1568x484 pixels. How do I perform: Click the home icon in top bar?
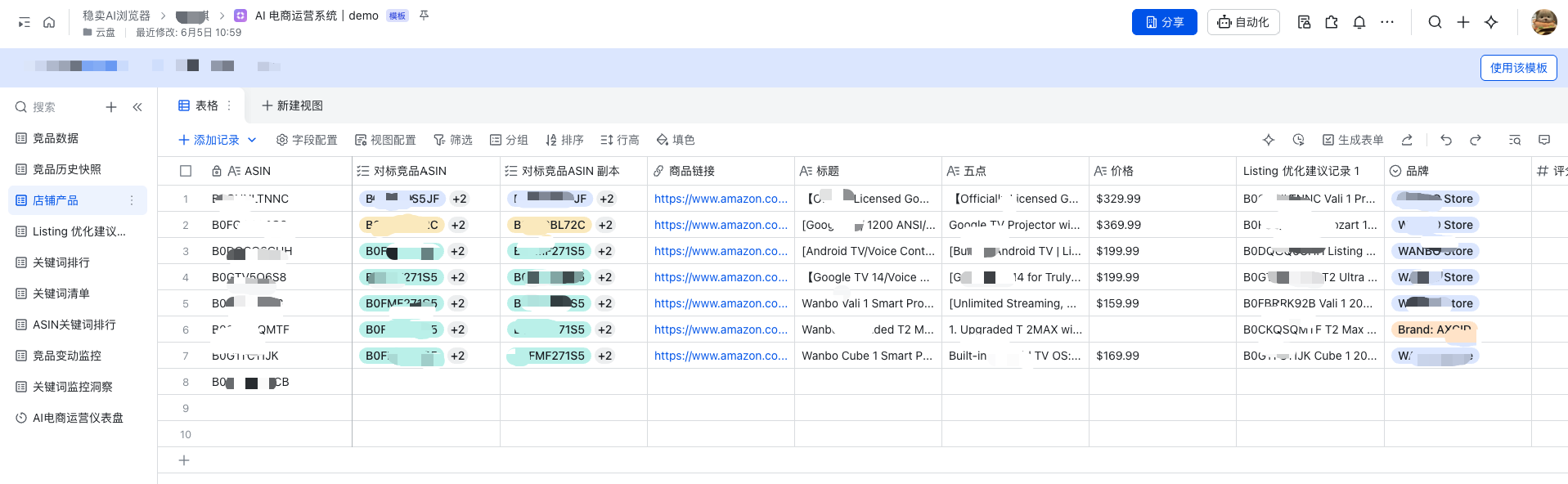(x=49, y=23)
